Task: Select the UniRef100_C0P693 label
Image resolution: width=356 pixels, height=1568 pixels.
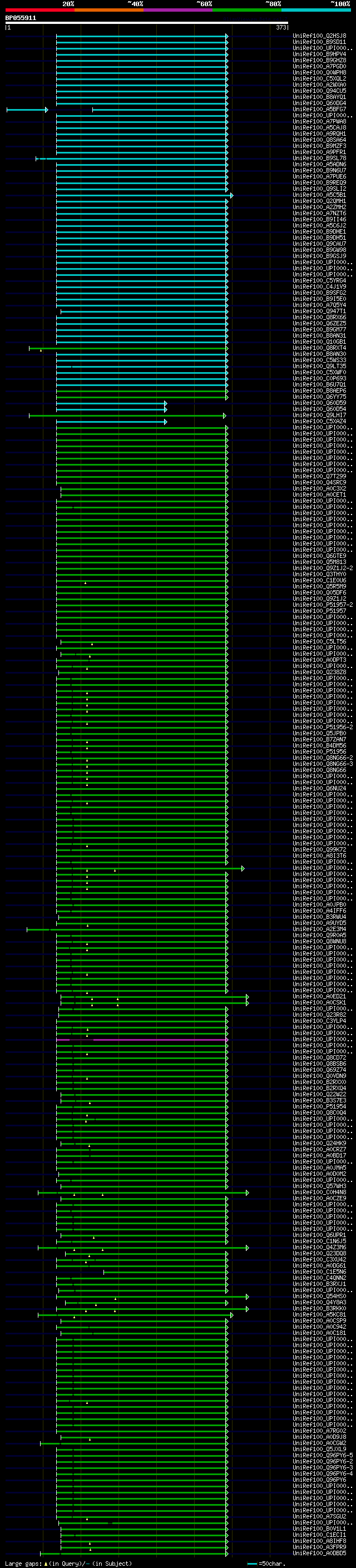Action: click(319, 379)
